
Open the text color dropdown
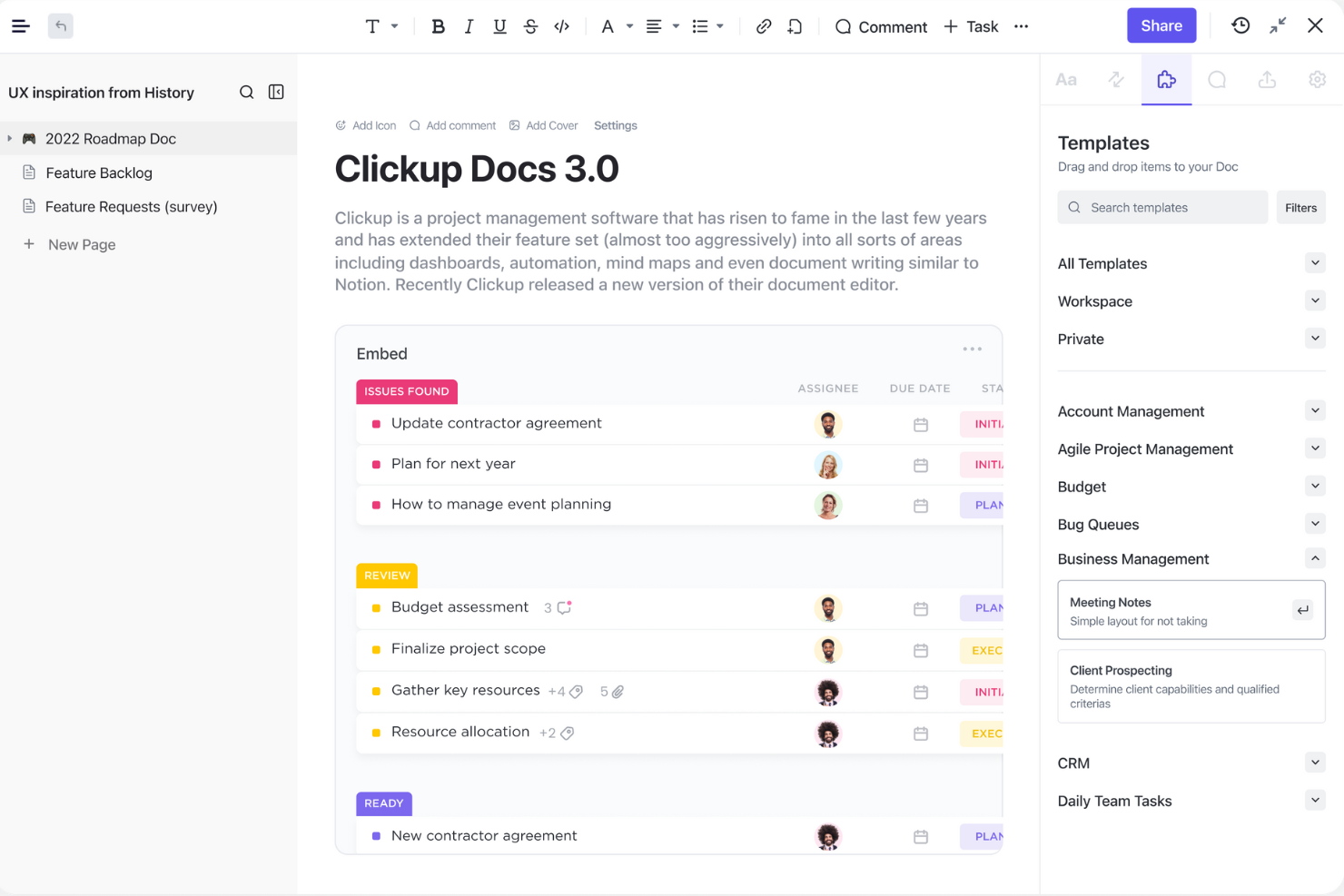pyautogui.click(x=617, y=26)
